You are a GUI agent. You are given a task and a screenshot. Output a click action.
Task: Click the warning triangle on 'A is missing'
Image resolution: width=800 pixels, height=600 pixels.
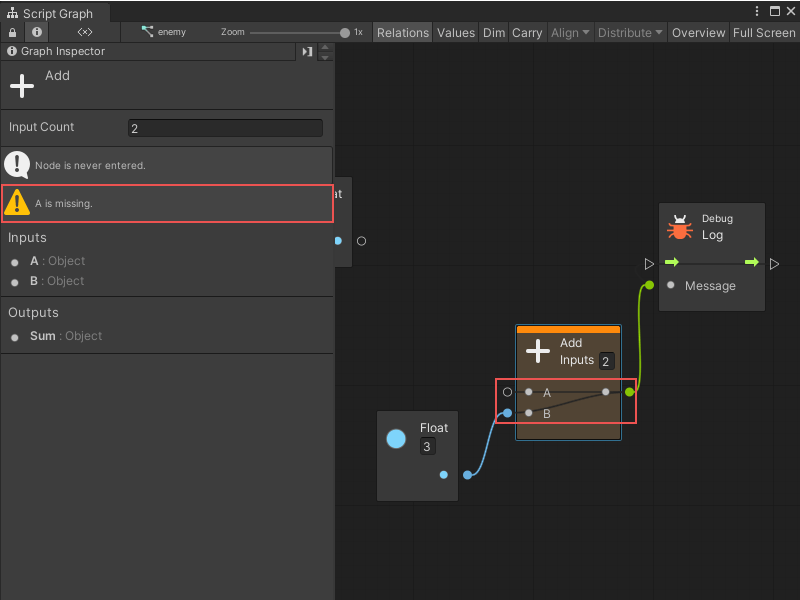click(x=17, y=203)
